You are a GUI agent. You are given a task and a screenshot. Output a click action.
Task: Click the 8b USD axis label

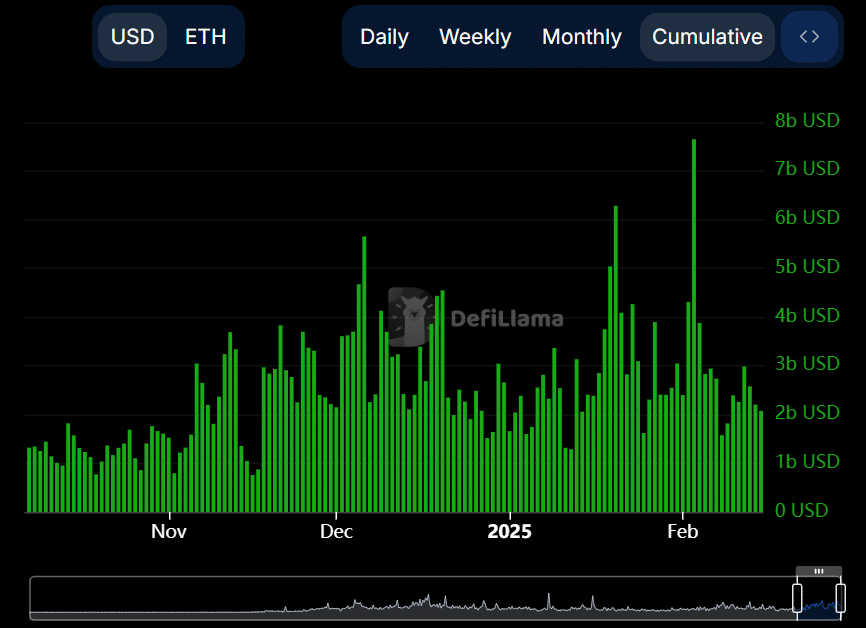[807, 120]
